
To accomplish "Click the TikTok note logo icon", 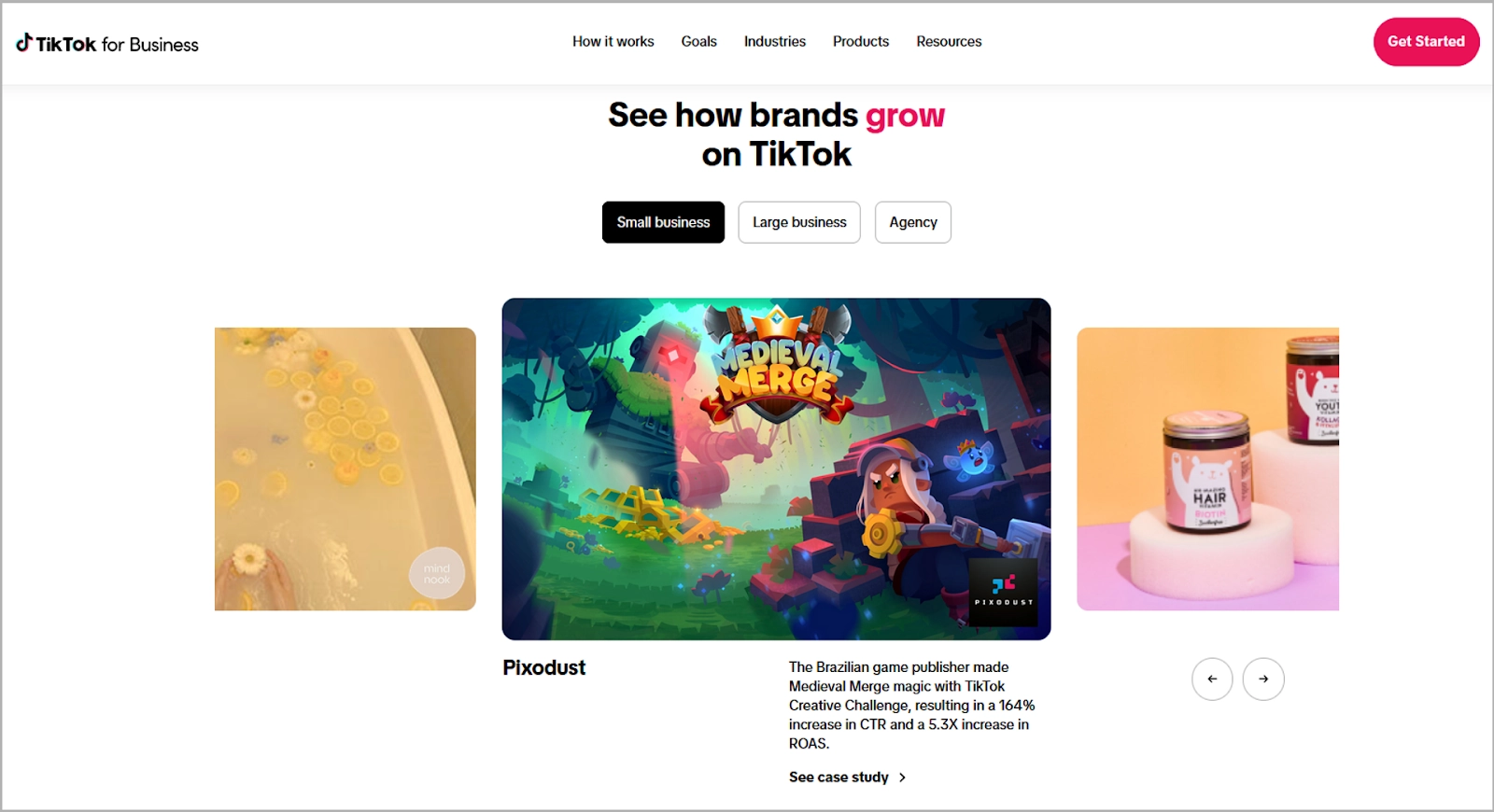I will point(24,42).
